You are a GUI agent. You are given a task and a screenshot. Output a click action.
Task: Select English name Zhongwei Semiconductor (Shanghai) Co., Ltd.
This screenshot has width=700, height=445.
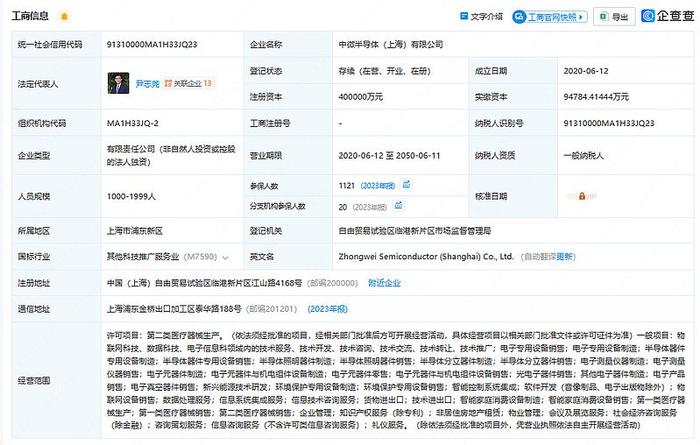(x=426, y=257)
